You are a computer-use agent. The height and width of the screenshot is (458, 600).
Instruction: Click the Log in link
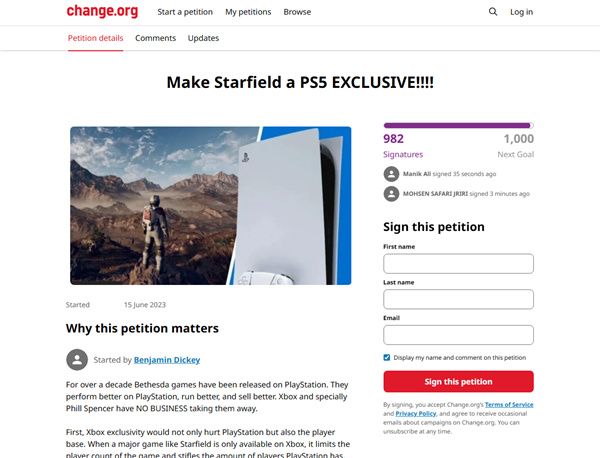pos(521,12)
